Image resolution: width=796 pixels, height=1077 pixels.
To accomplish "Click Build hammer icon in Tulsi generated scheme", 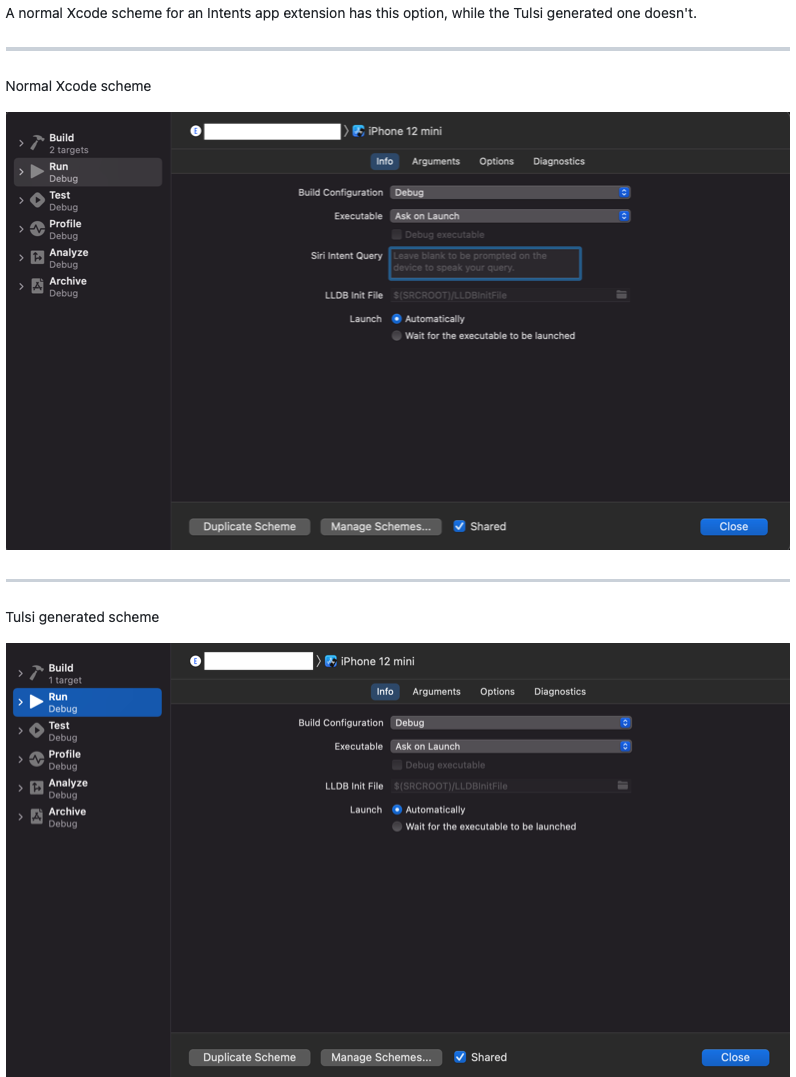I will click(x=36, y=673).
